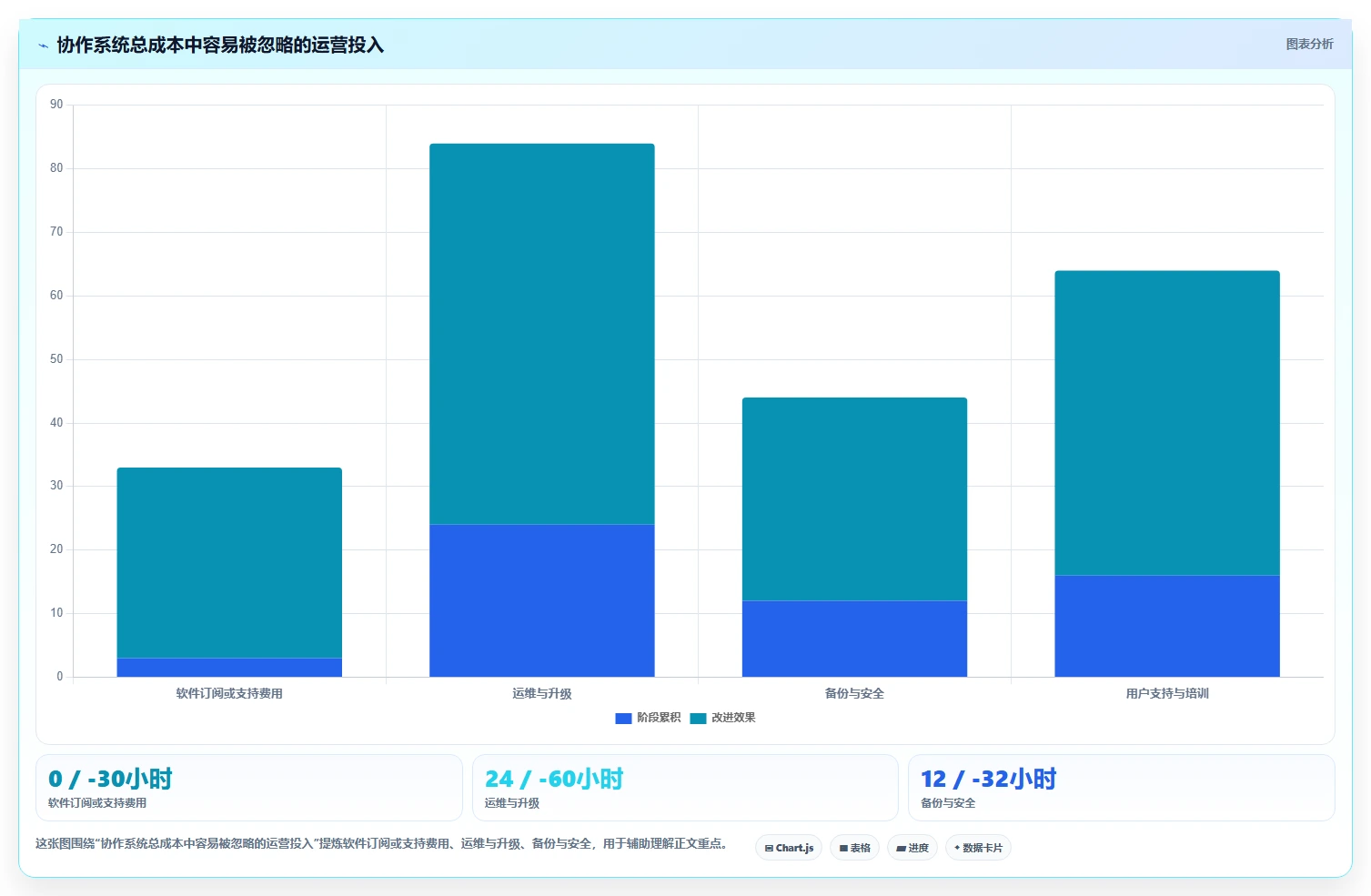Screen dimensions: 1371x896
Task: Click the teal 改进效果 bar for 软件订阅或支持费用
Action: [229, 562]
